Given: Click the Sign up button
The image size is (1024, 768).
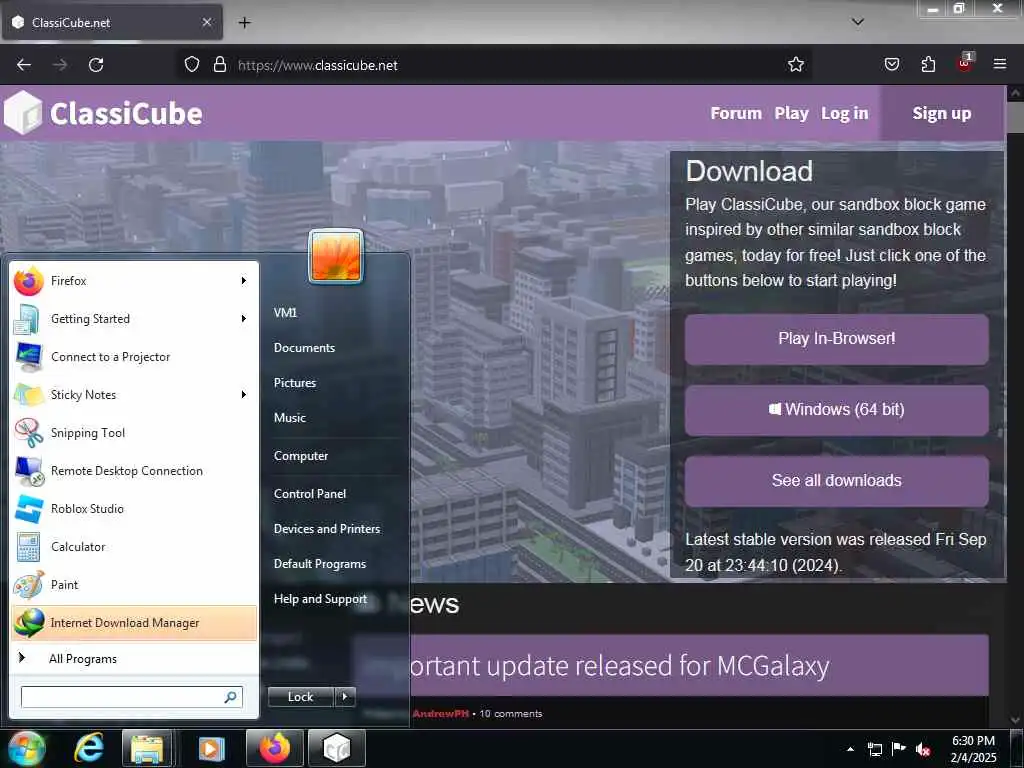Looking at the screenshot, I should pyautogui.click(x=942, y=113).
